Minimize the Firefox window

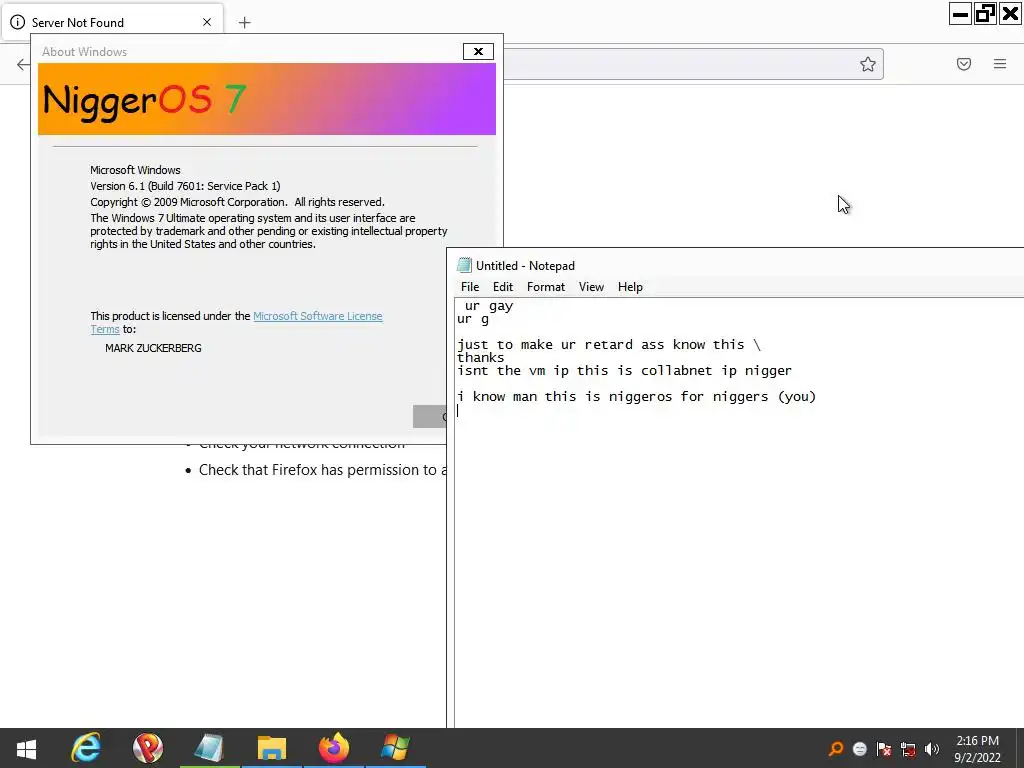[x=960, y=14]
